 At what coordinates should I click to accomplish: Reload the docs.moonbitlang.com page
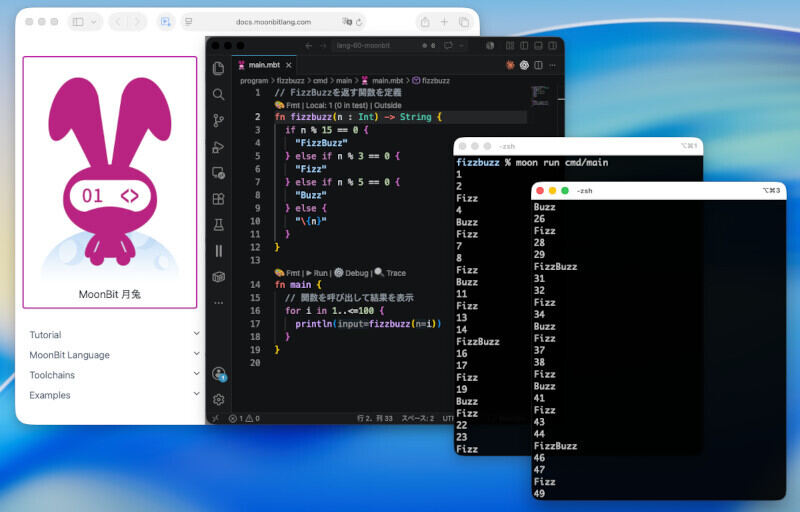pyautogui.click(x=359, y=22)
